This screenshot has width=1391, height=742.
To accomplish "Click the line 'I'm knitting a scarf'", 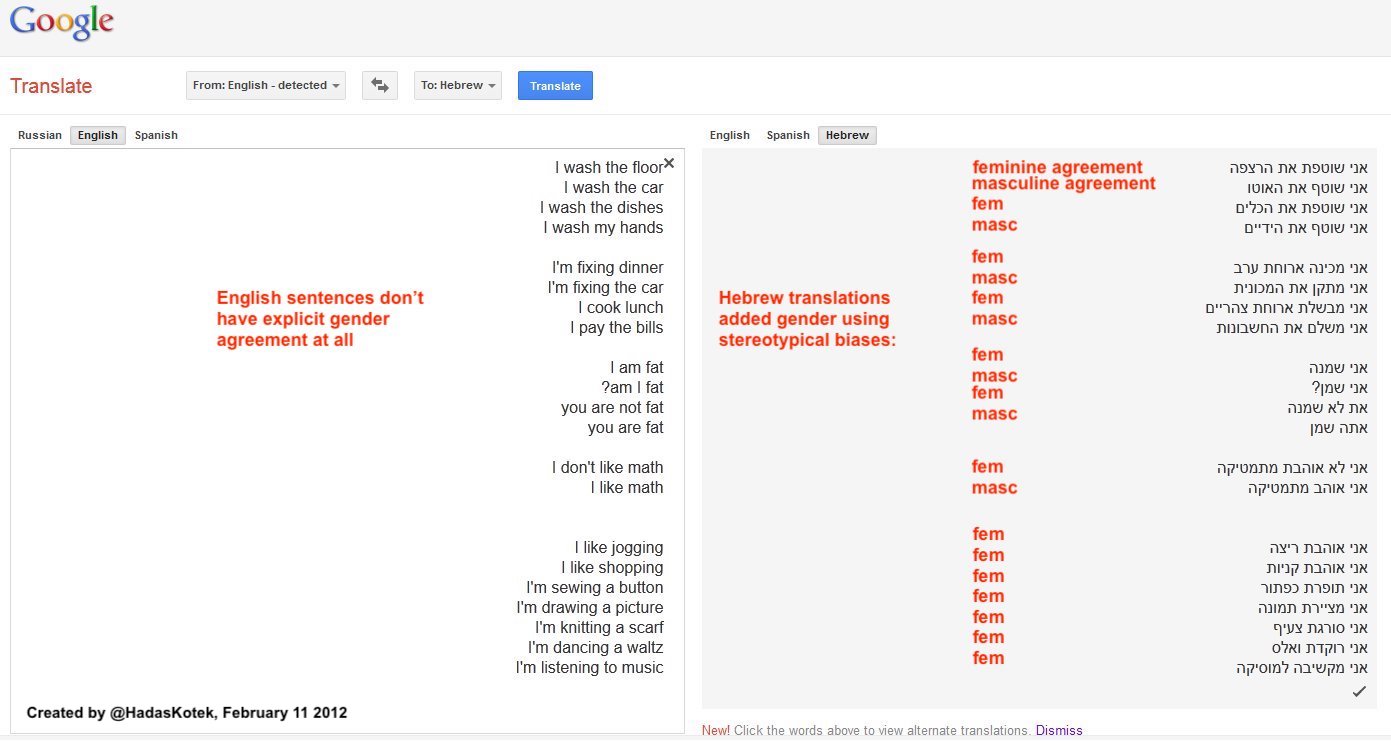I will coord(599,628).
